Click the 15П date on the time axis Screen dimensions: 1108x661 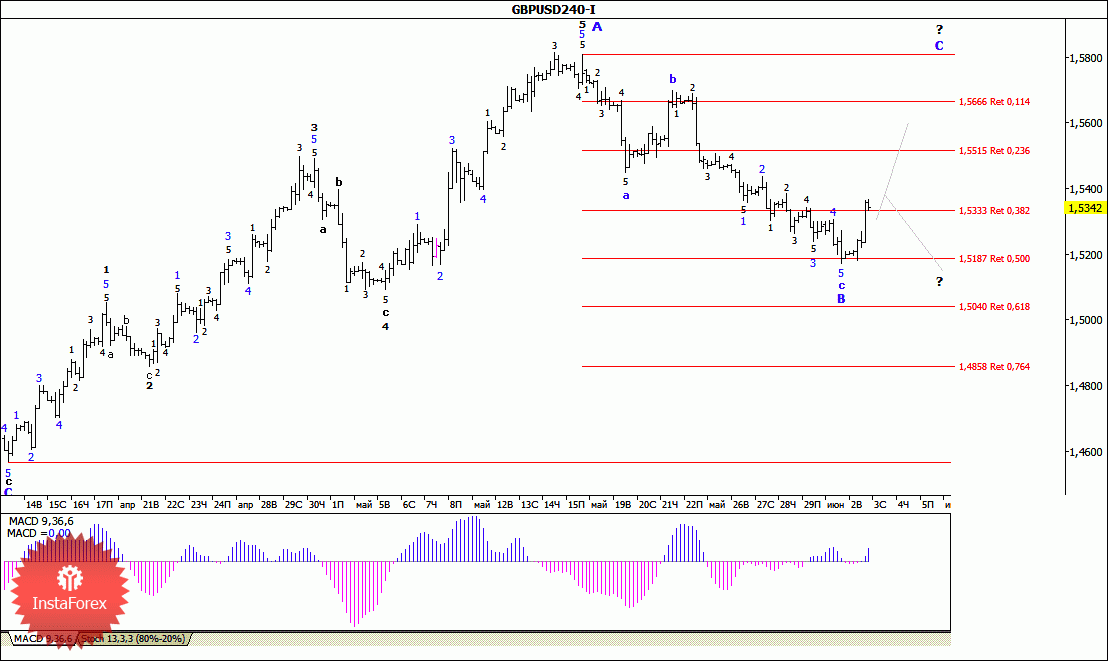tap(576, 505)
